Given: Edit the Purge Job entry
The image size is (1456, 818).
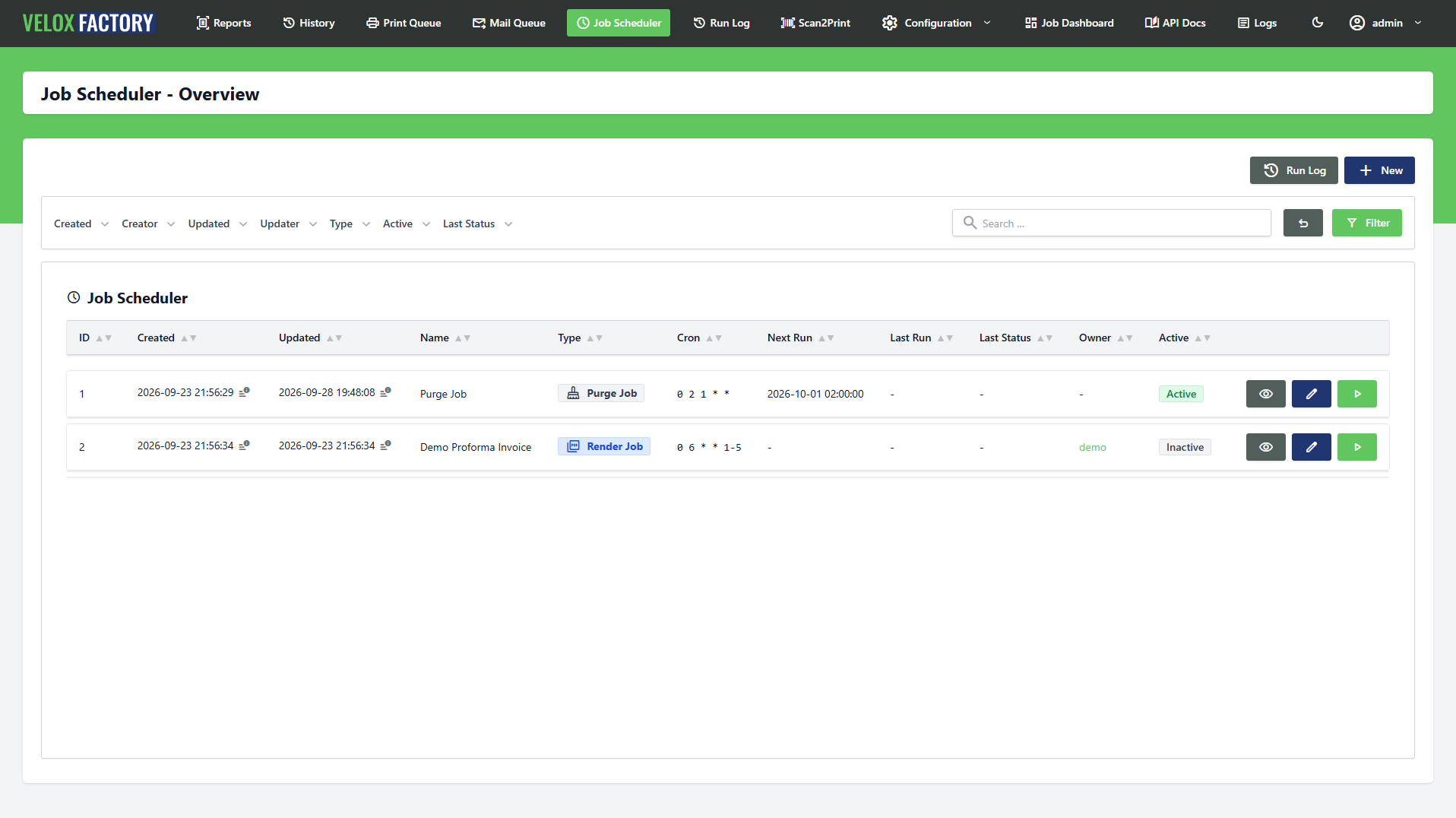Looking at the screenshot, I should click(1311, 394).
